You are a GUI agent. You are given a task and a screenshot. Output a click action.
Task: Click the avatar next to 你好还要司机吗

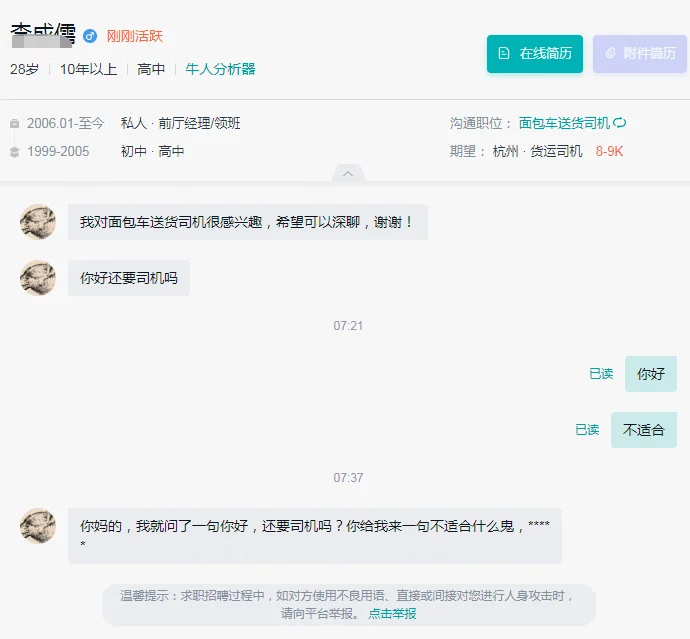38,278
